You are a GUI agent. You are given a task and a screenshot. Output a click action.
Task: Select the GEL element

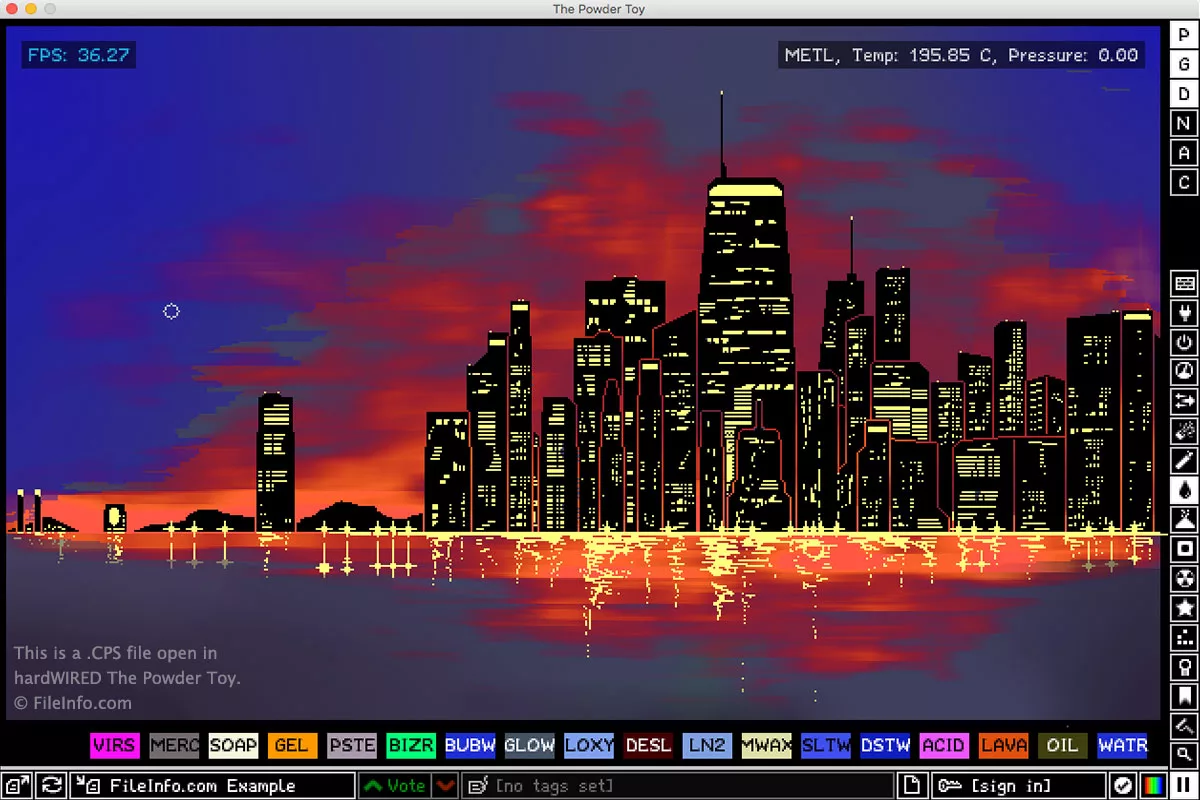[292, 745]
